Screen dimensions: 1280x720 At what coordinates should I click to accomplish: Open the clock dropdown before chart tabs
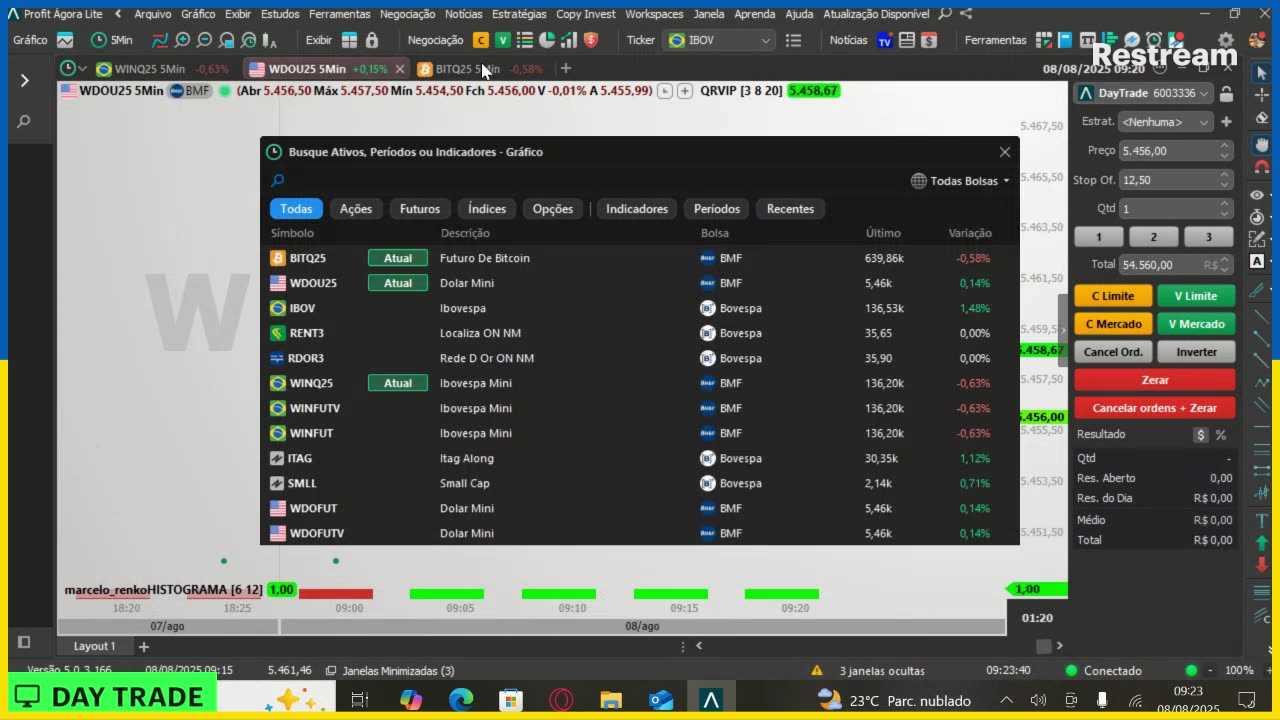[74, 69]
